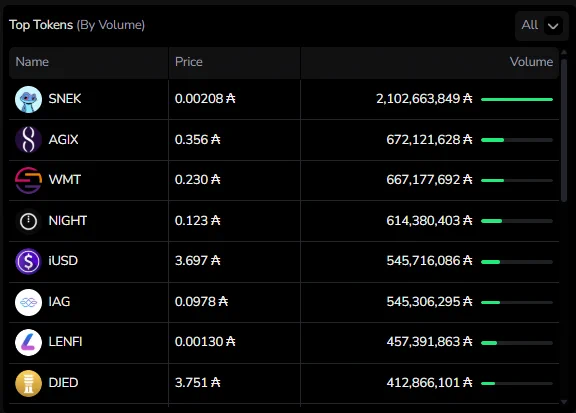Click the WMT token logo

tap(28, 180)
